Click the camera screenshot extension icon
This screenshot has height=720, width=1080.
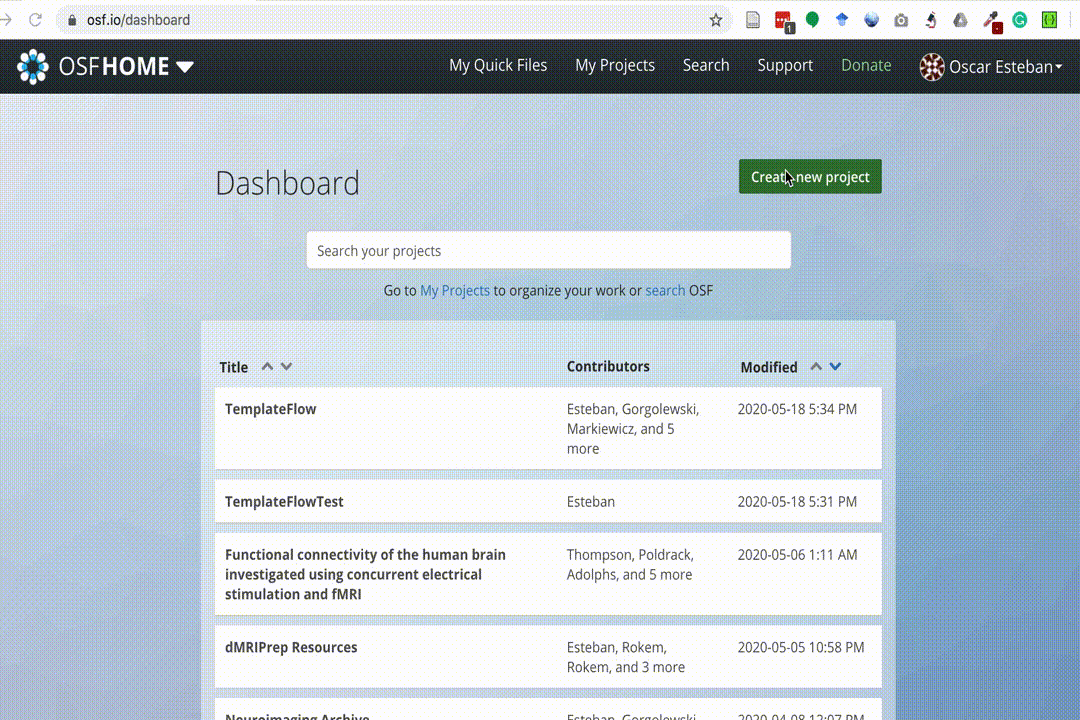click(901, 20)
